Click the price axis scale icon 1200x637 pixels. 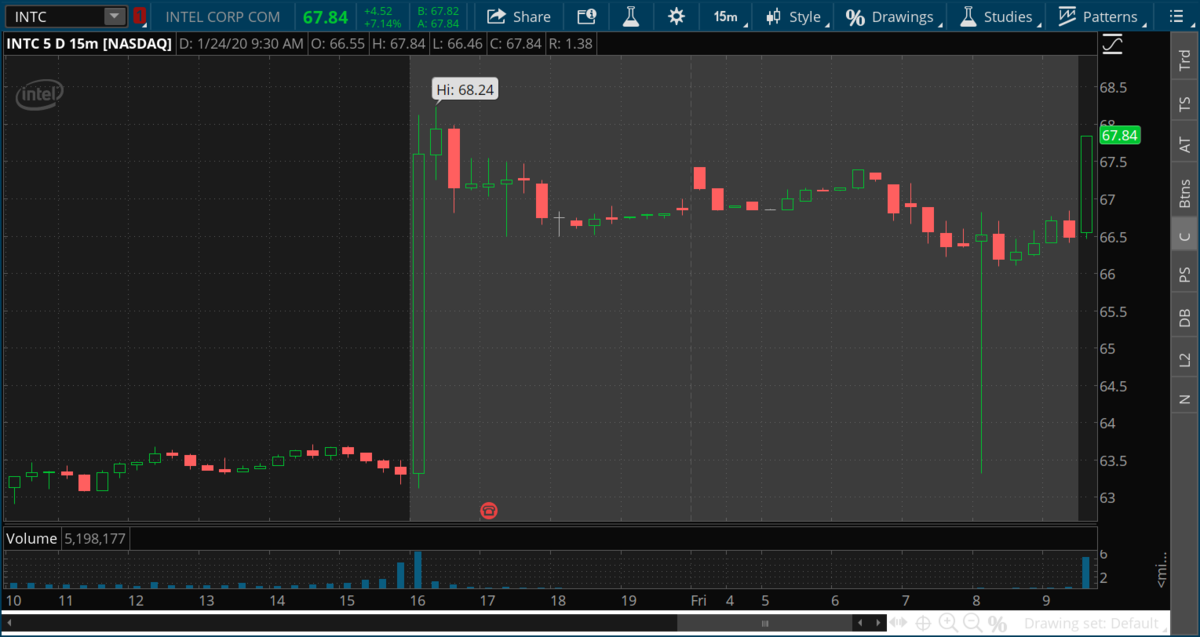[1111, 44]
